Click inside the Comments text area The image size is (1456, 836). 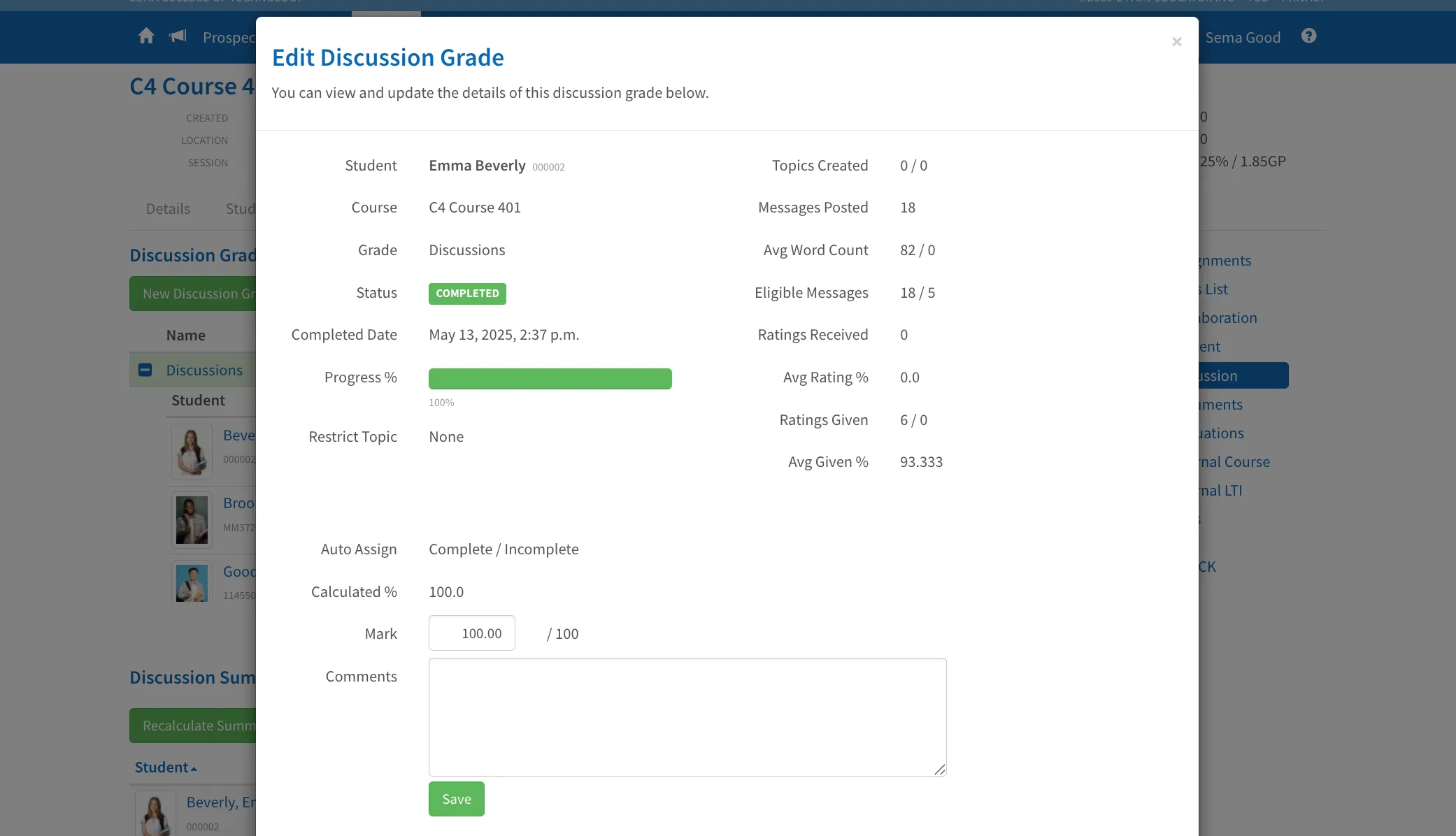[x=687, y=717]
